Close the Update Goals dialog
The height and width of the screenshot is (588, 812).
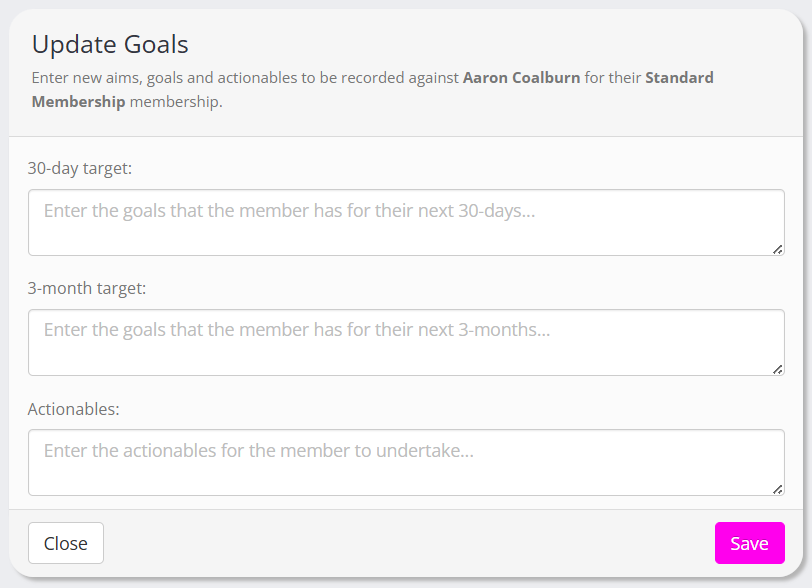tap(66, 543)
